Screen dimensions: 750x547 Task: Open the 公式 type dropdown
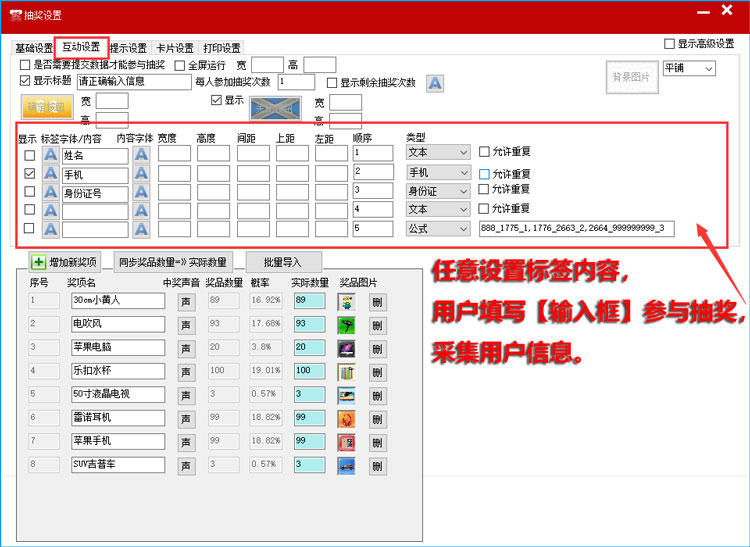click(x=437, y=229)
